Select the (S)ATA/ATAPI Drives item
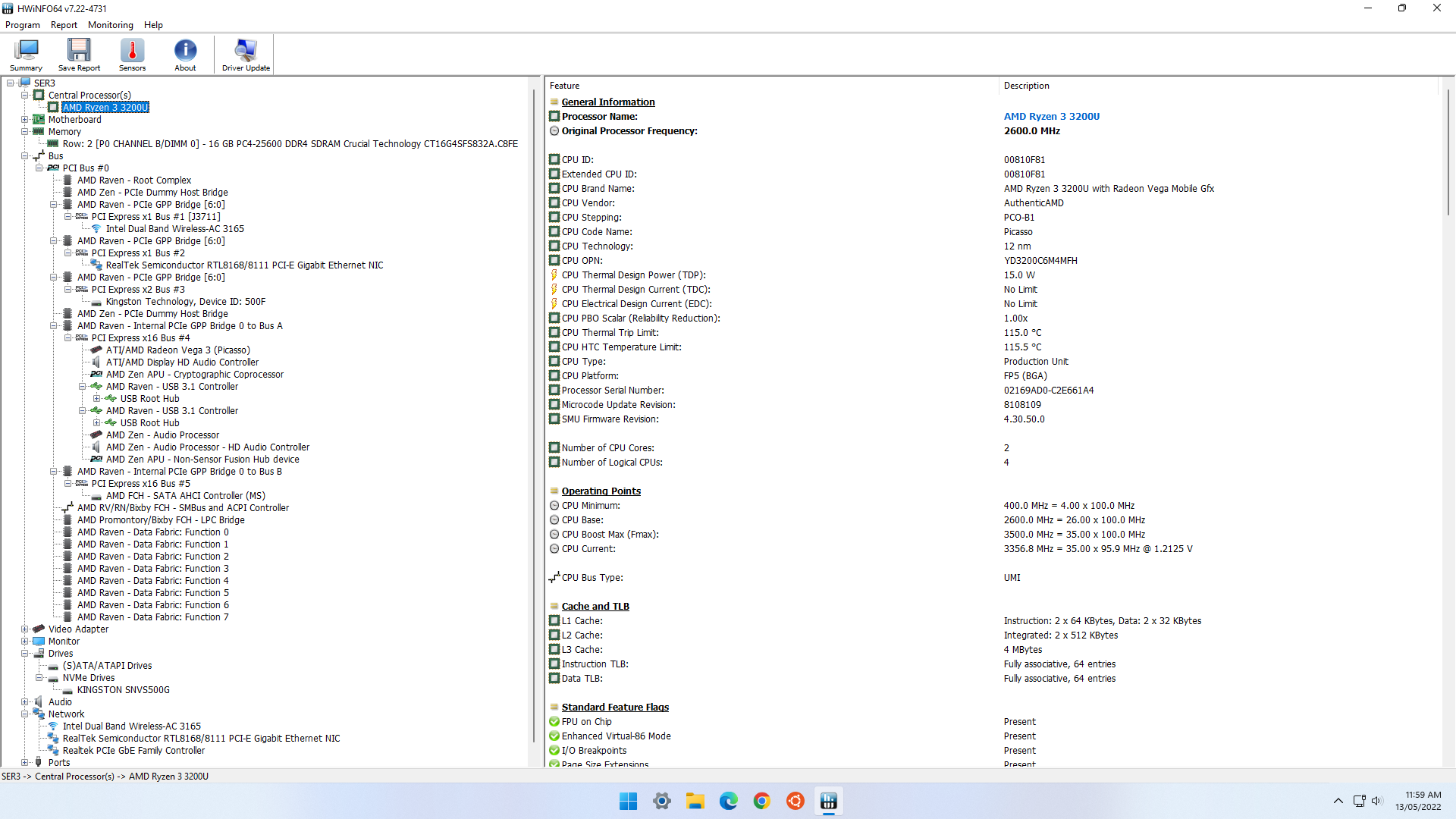Image resolution: width=1456 pixels, height=819 pixels. pyautogui.click(x=107, y=666)
